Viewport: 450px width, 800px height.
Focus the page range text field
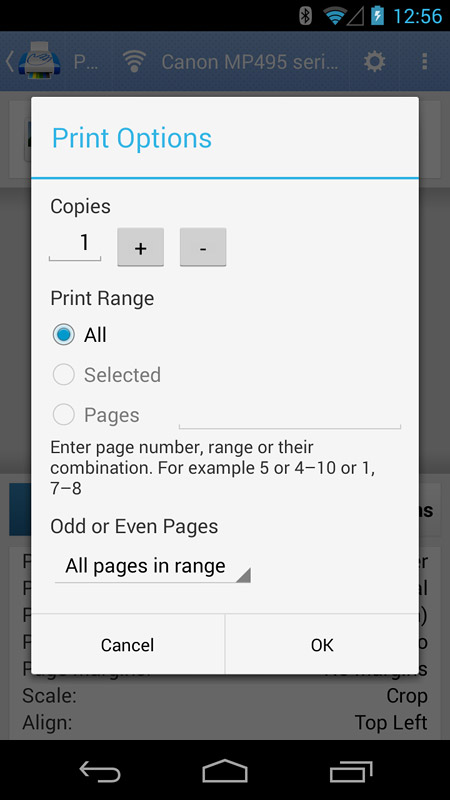click(x=290, y=416)
